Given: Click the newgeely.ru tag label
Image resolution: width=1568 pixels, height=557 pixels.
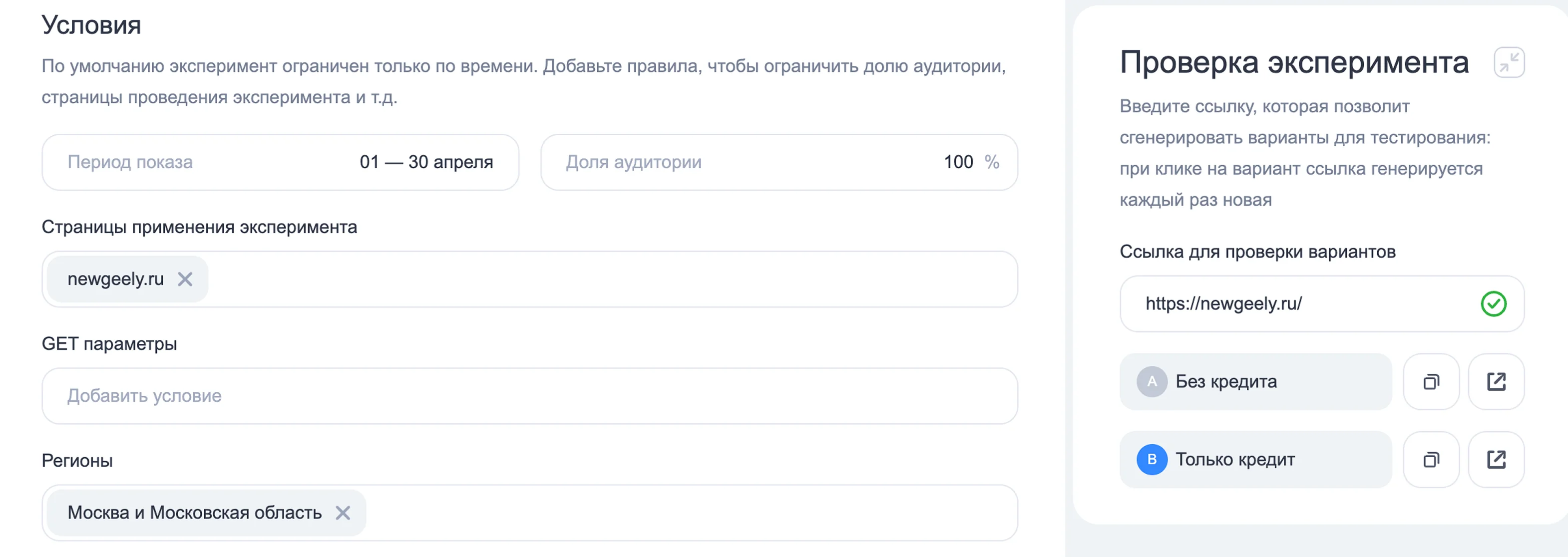Looking at the screenshot, I should click(116, 279).
